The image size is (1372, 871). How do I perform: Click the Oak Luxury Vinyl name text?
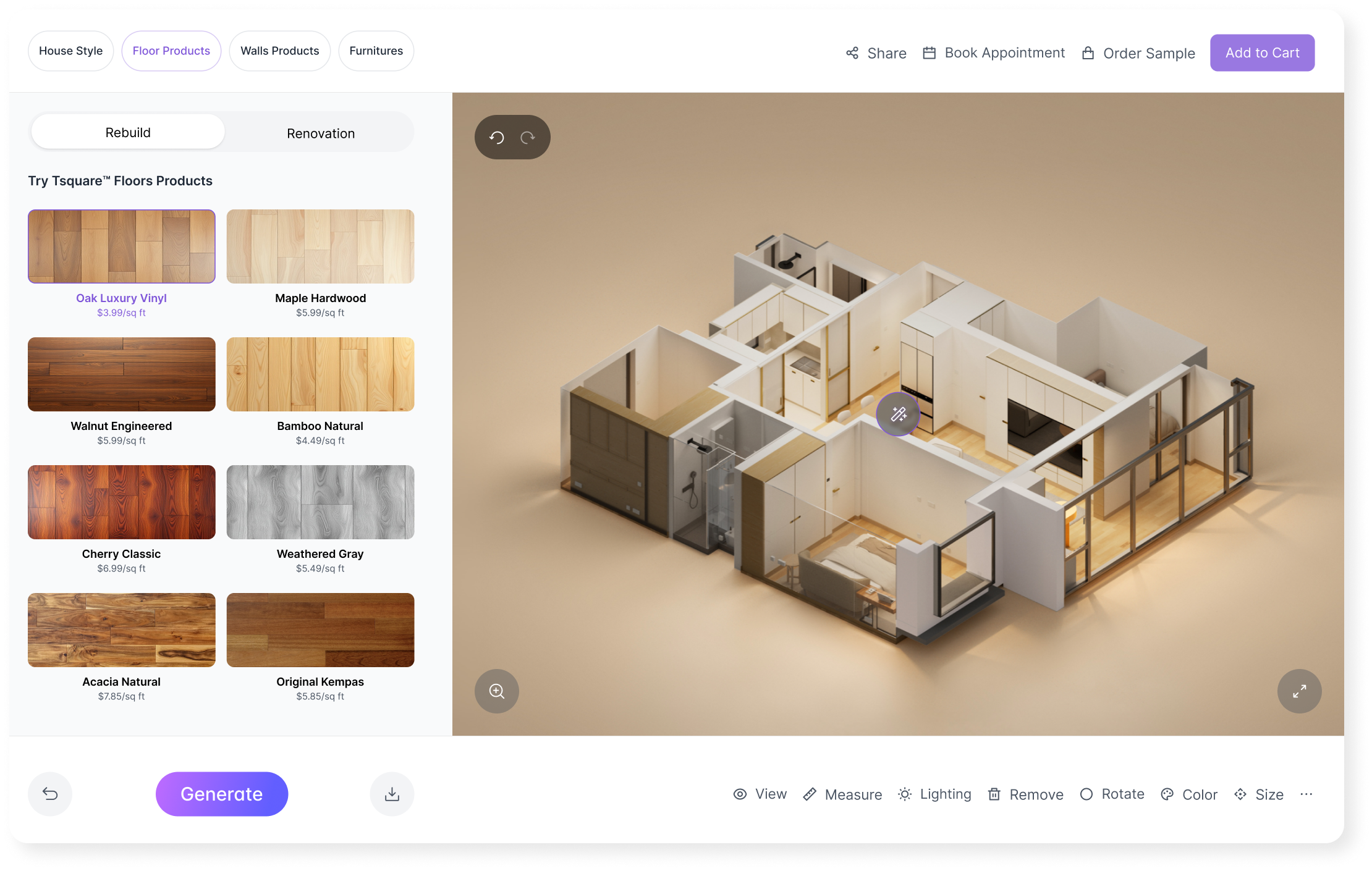[x=122, y=298]
